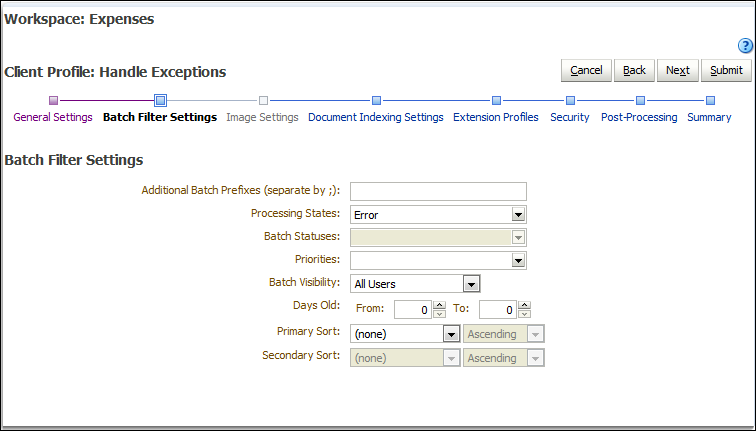This screenshot has height=431, width=756.
Task: Click the Image Settings step label
Action: click(262, 117)
